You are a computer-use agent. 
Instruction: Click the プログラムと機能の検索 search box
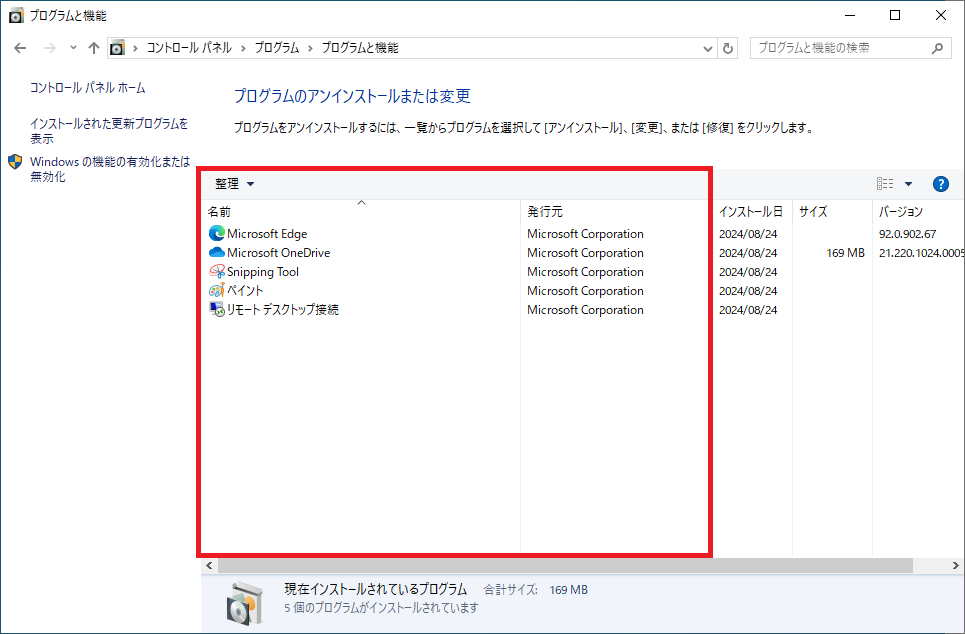[x=840, y=48]
